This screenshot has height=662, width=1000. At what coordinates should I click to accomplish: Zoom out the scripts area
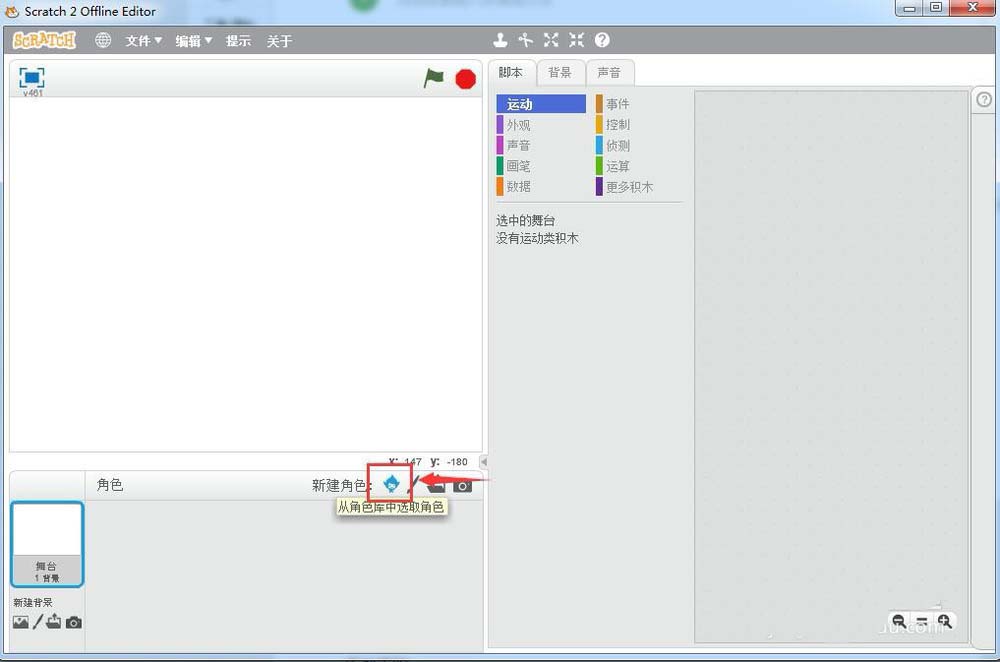click(899, 621)
